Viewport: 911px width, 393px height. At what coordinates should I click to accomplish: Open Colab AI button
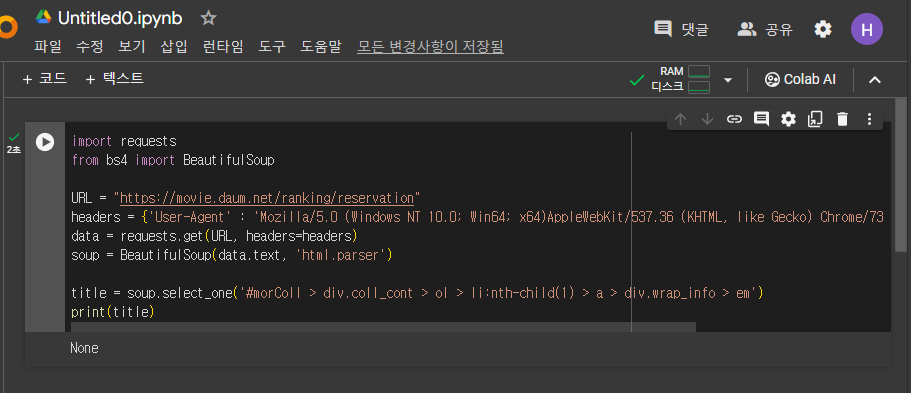tap(800, 80)
